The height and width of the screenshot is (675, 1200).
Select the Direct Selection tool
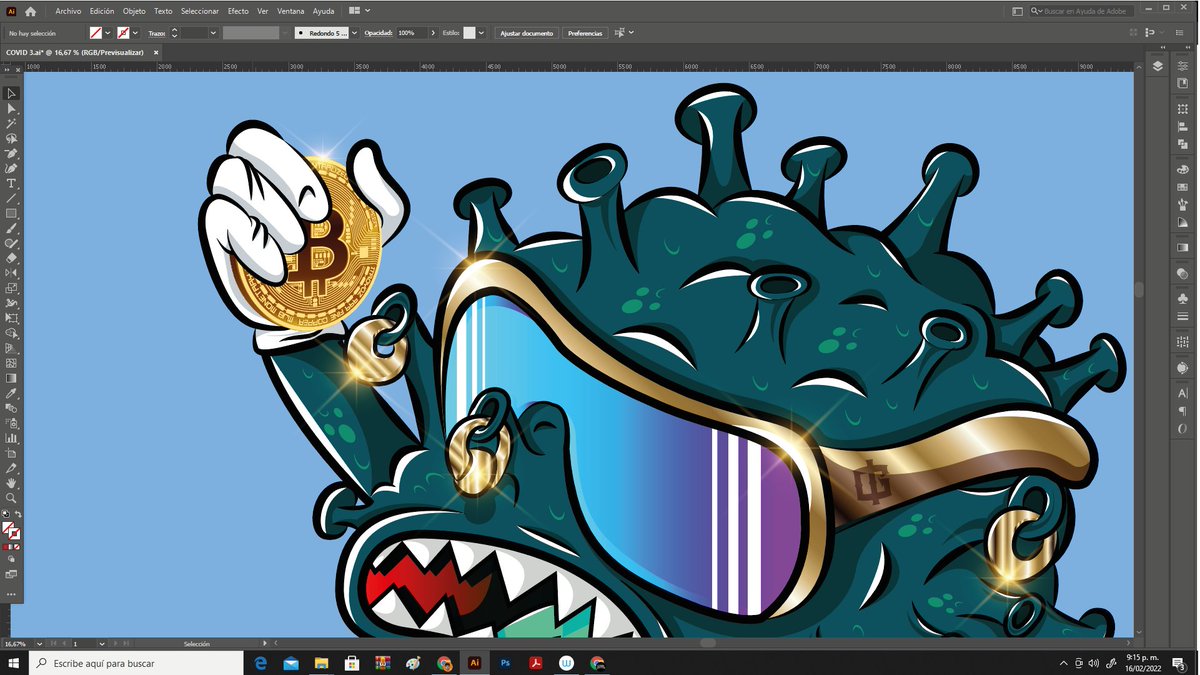click(12, 108)
